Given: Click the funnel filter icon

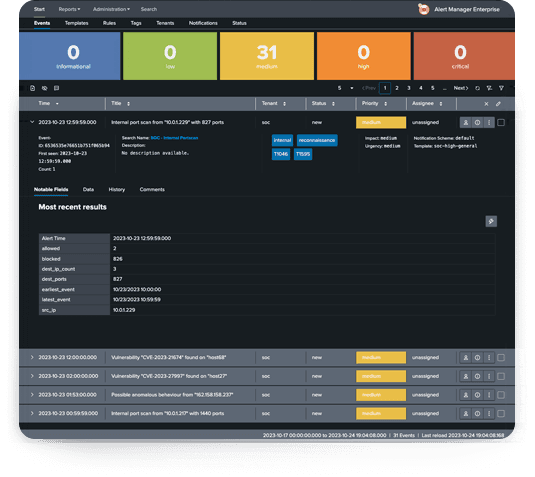Looking at the screenshot, I should pos(501,88).
